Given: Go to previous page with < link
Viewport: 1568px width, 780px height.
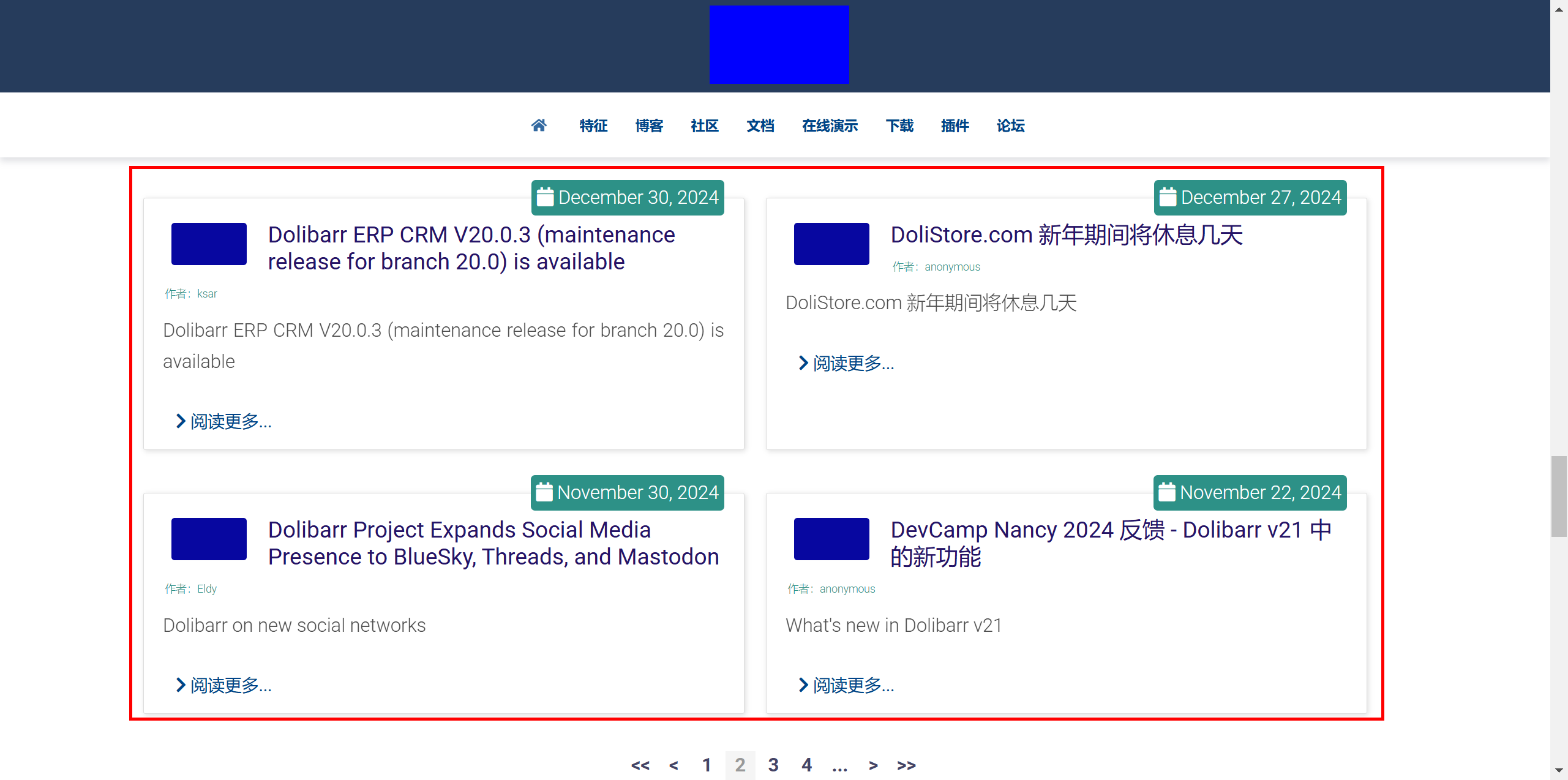Looking at the screenshot, I should 673,765.
